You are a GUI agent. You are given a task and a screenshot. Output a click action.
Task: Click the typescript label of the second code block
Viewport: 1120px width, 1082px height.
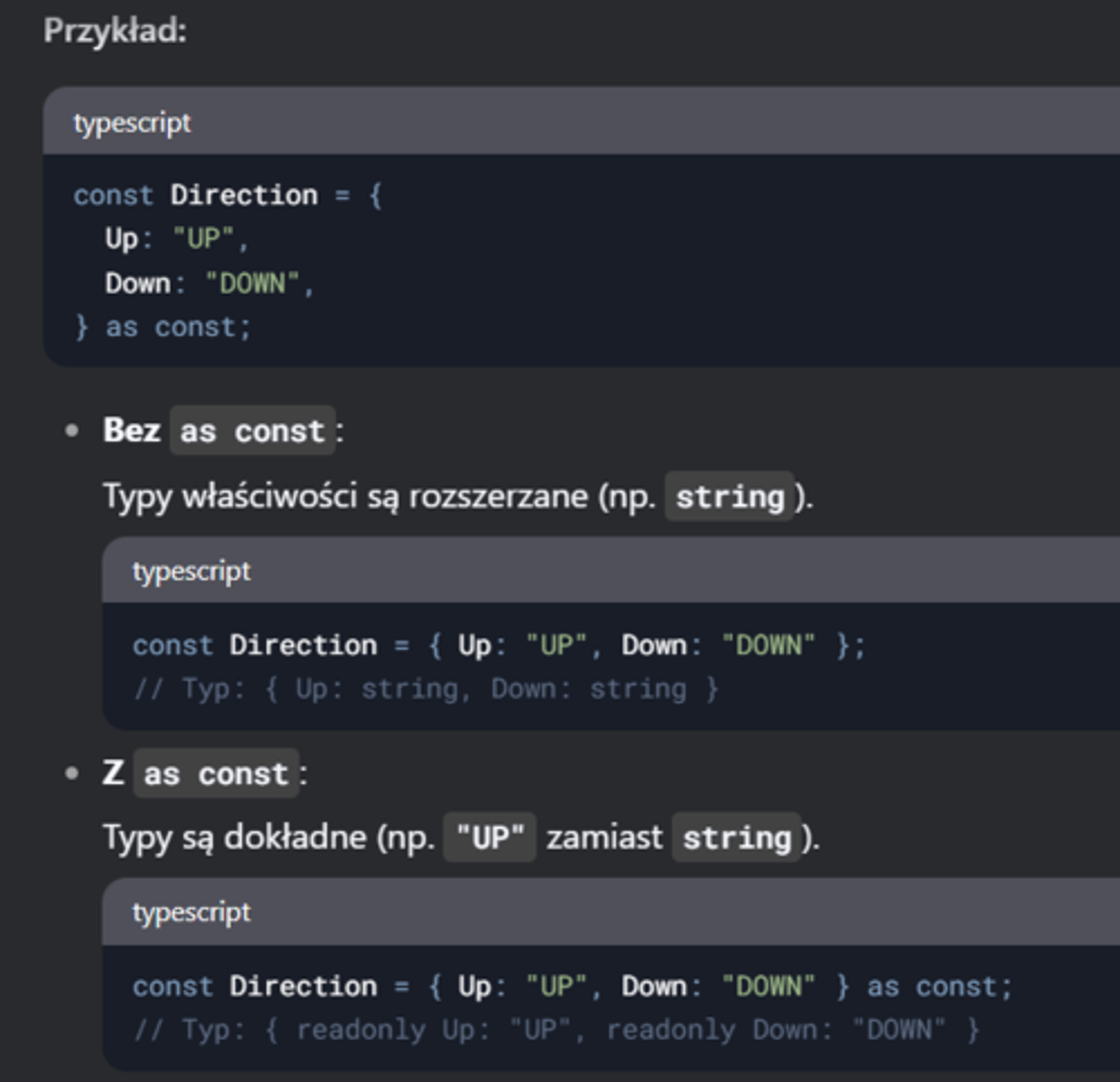(191, 571)
